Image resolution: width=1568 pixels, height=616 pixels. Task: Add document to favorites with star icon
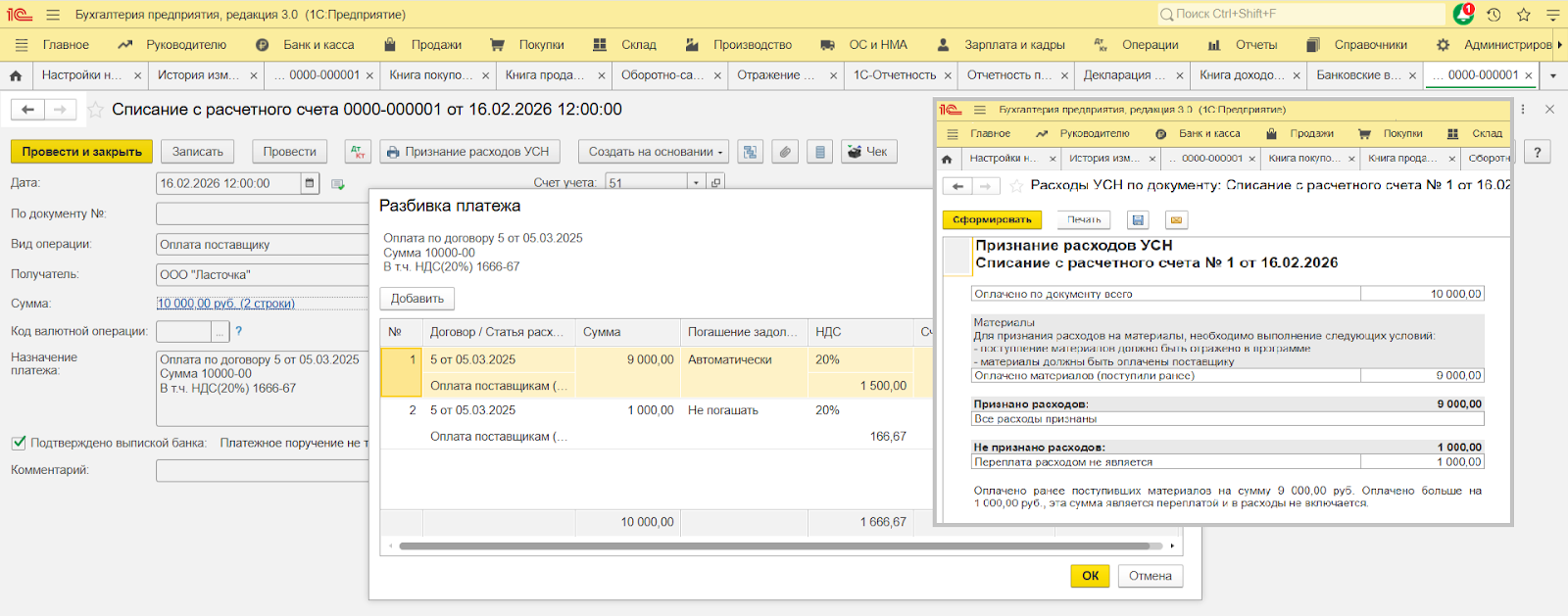[96, 110]
